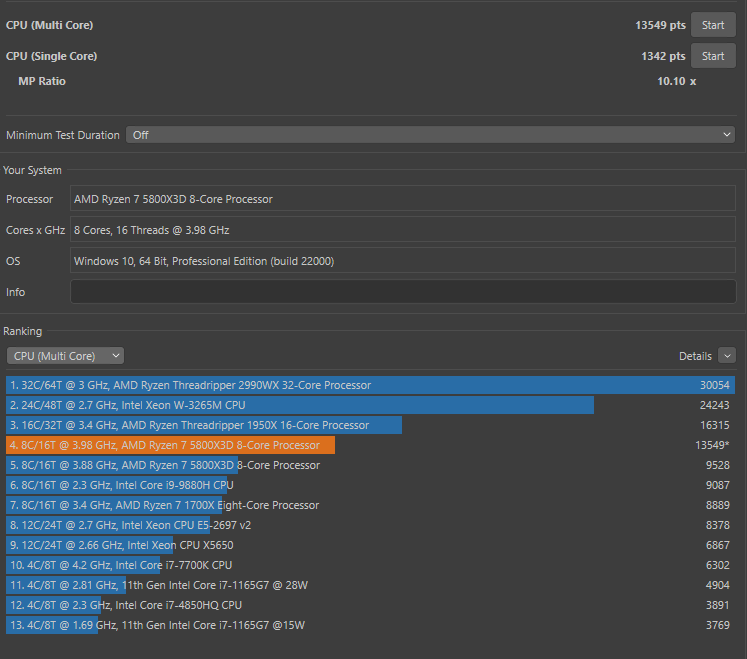
Task: Select ranking row Intel Core i9-9880H
Action: pos(370,485)
